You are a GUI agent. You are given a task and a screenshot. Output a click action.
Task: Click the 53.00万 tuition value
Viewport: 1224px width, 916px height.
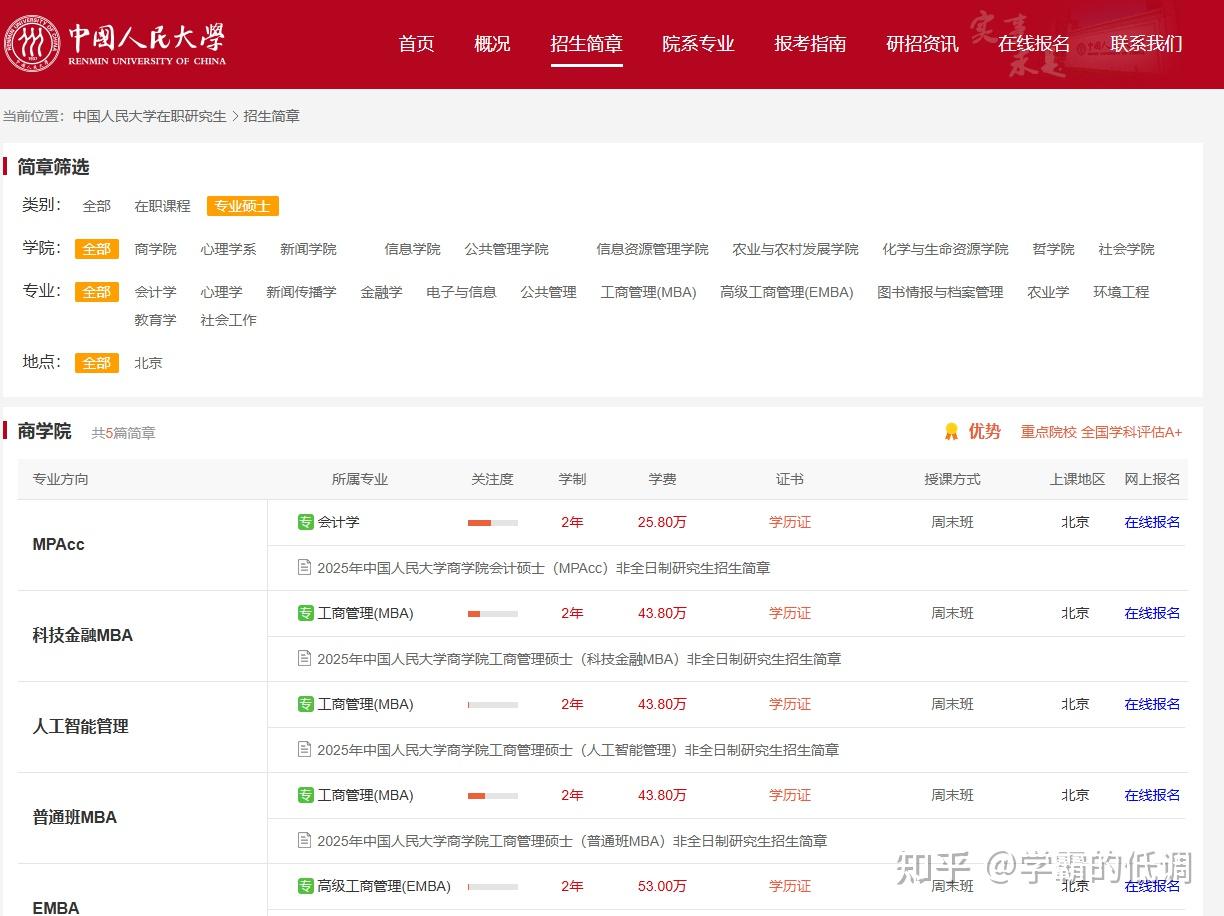tap(662, 886)
